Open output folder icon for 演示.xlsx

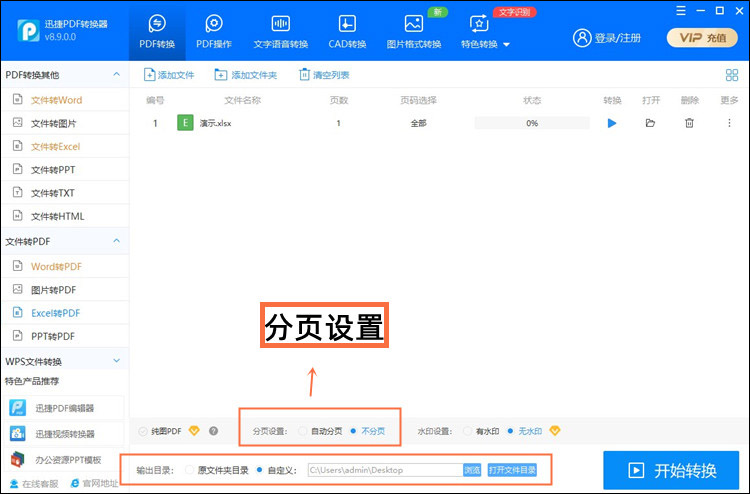[650, 123]
